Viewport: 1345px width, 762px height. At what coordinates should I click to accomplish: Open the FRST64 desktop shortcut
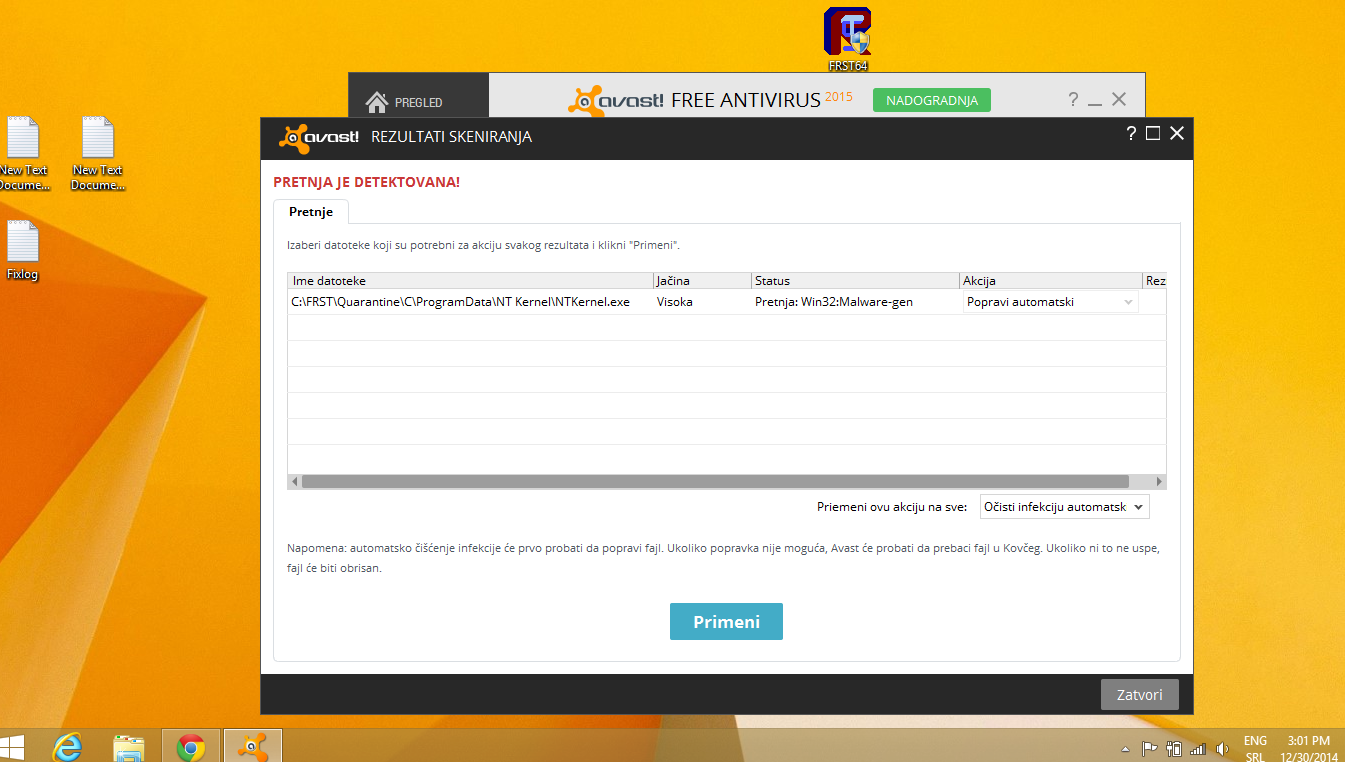tap(848, 40)
